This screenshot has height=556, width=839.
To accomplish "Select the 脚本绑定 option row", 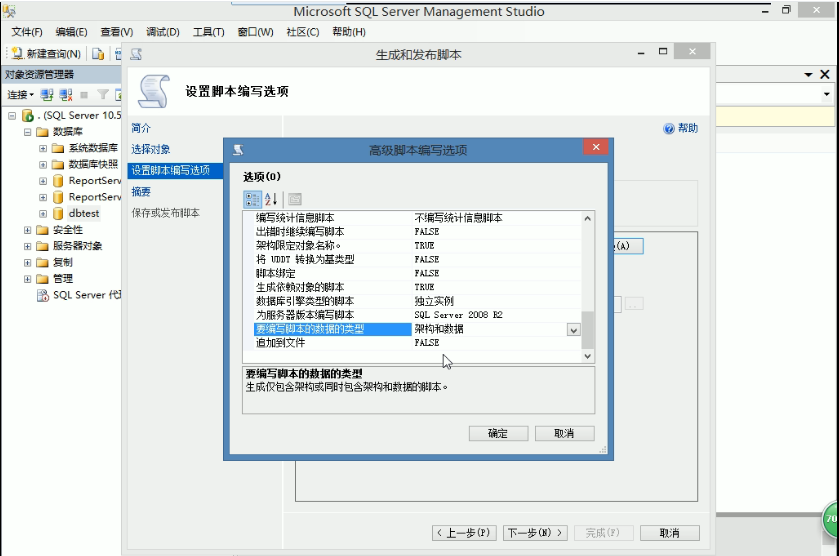I will 417,273.
